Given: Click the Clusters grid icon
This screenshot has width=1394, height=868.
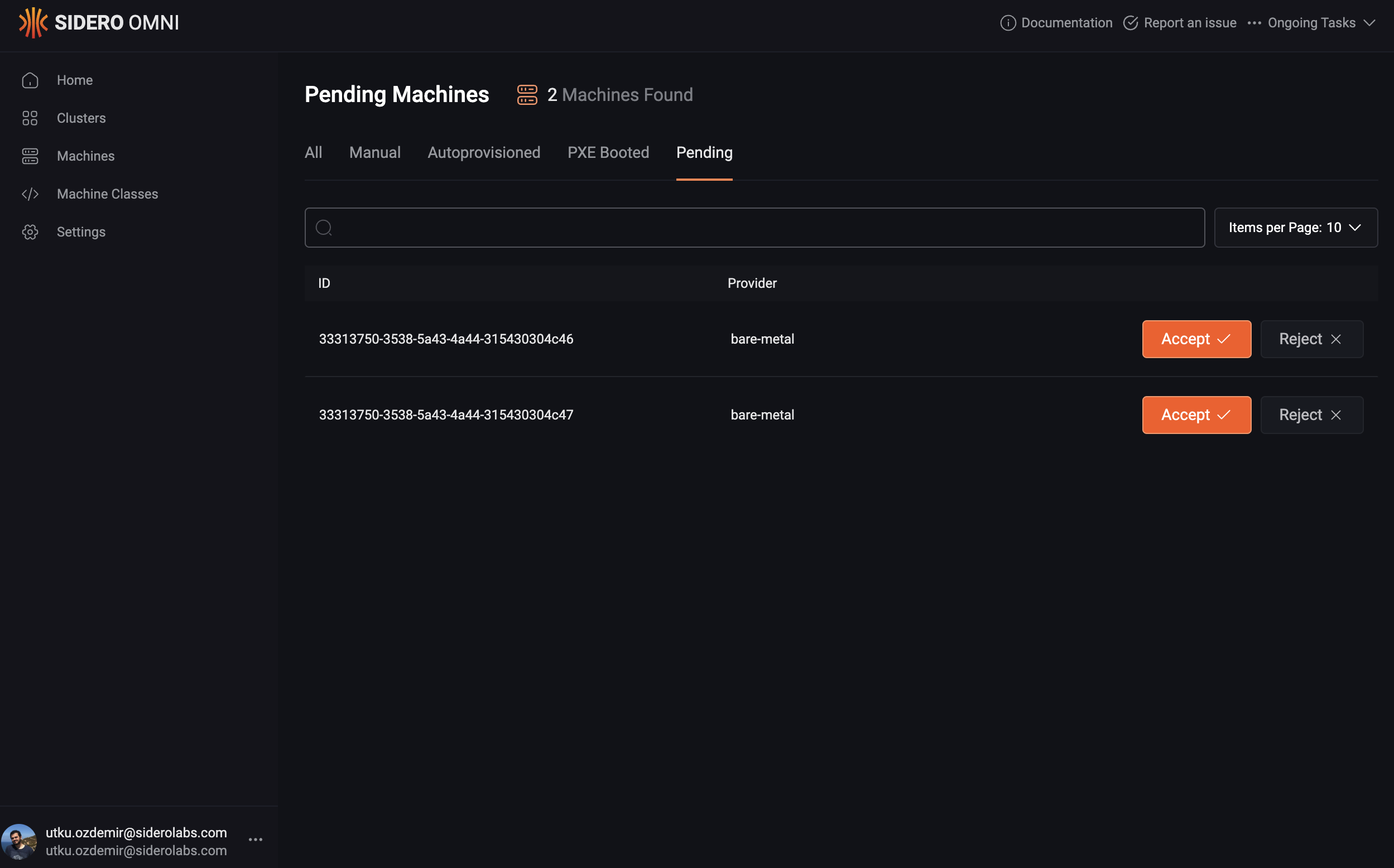Looking at the screenshot, I should click(x=30, y=118).
